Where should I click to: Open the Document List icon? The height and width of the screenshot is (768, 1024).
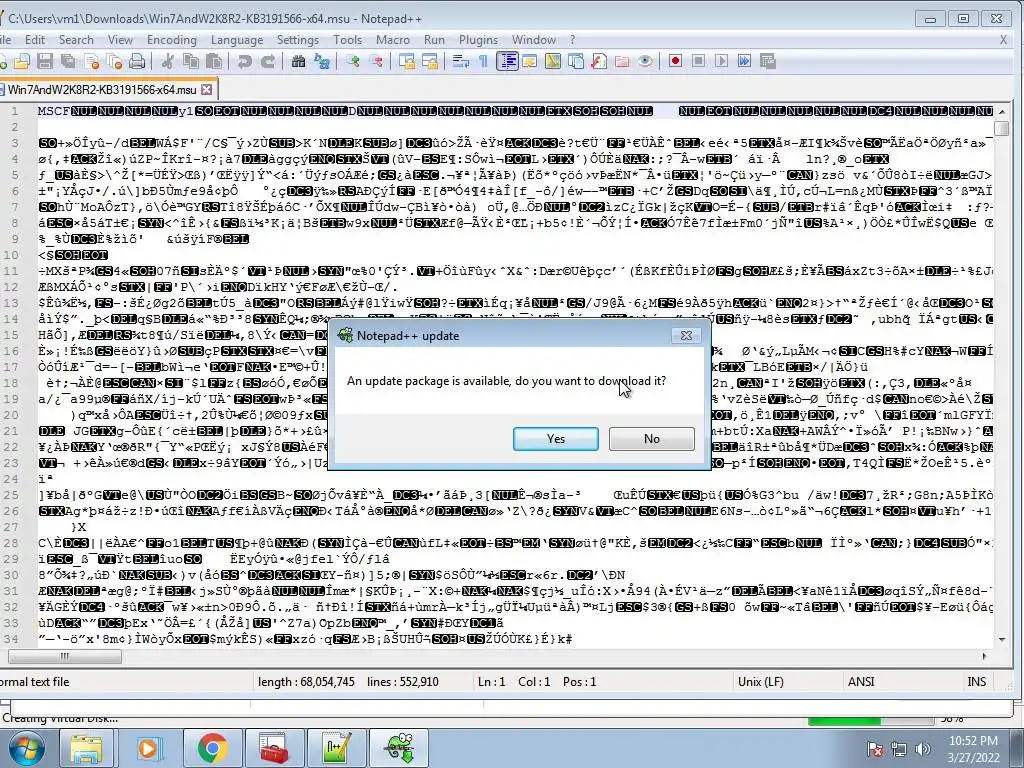pyautogui.click(x=576, y=61)
